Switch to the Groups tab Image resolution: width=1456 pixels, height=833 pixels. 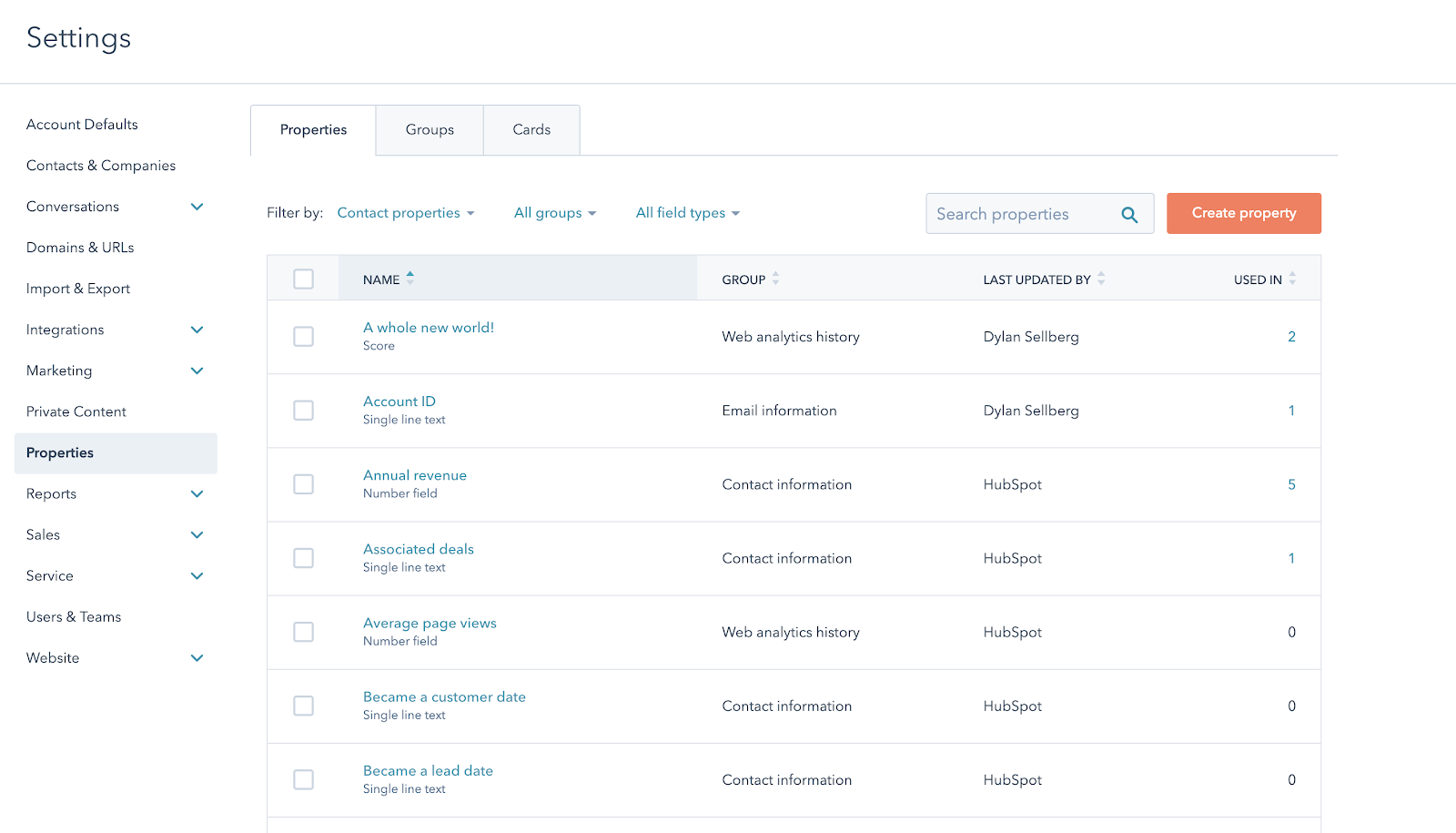coord(430,130)
